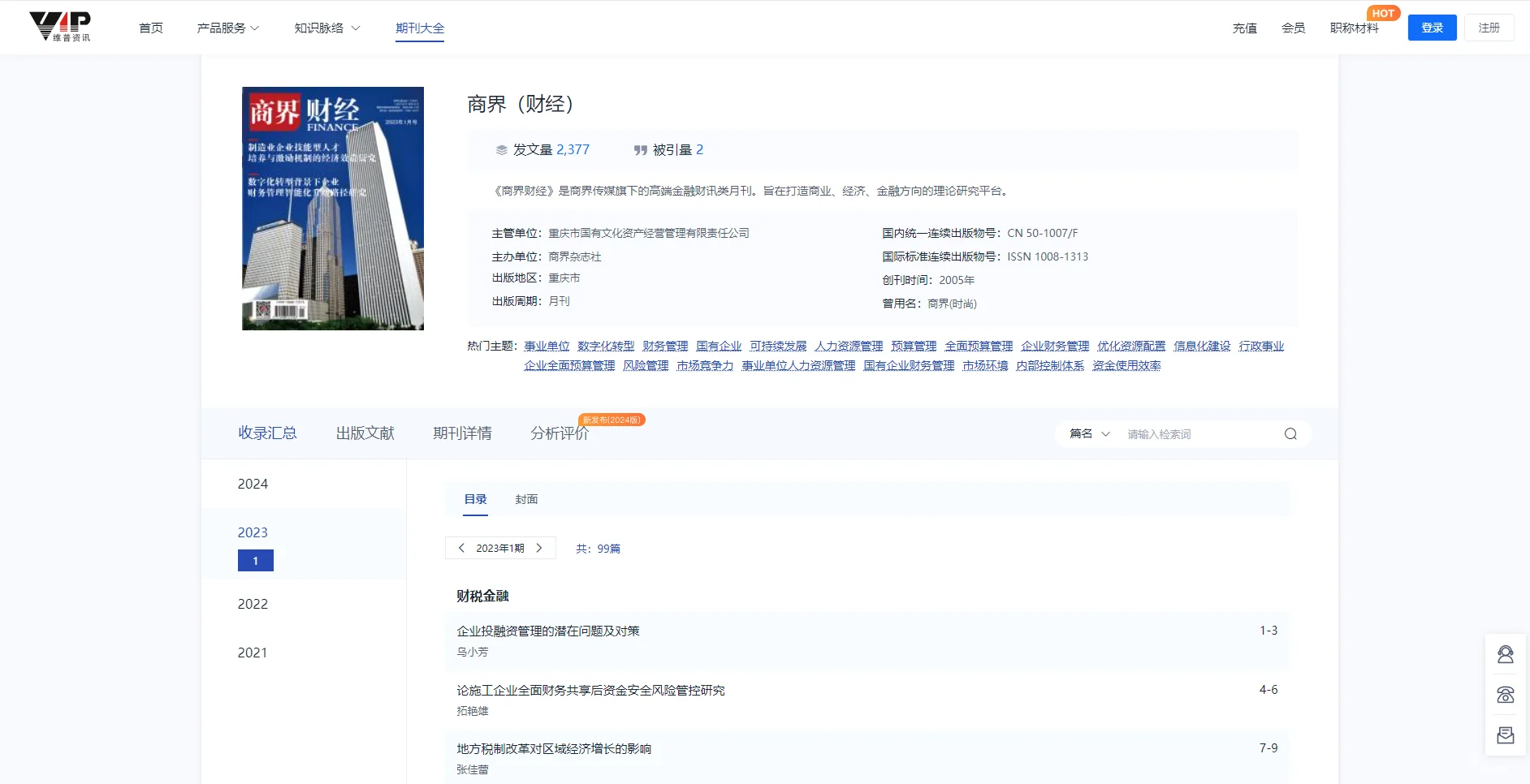The height and width of the screenshot is (784, 1530).
Task: Select the 2024 year filter
Action: click(x=253, y=484)
